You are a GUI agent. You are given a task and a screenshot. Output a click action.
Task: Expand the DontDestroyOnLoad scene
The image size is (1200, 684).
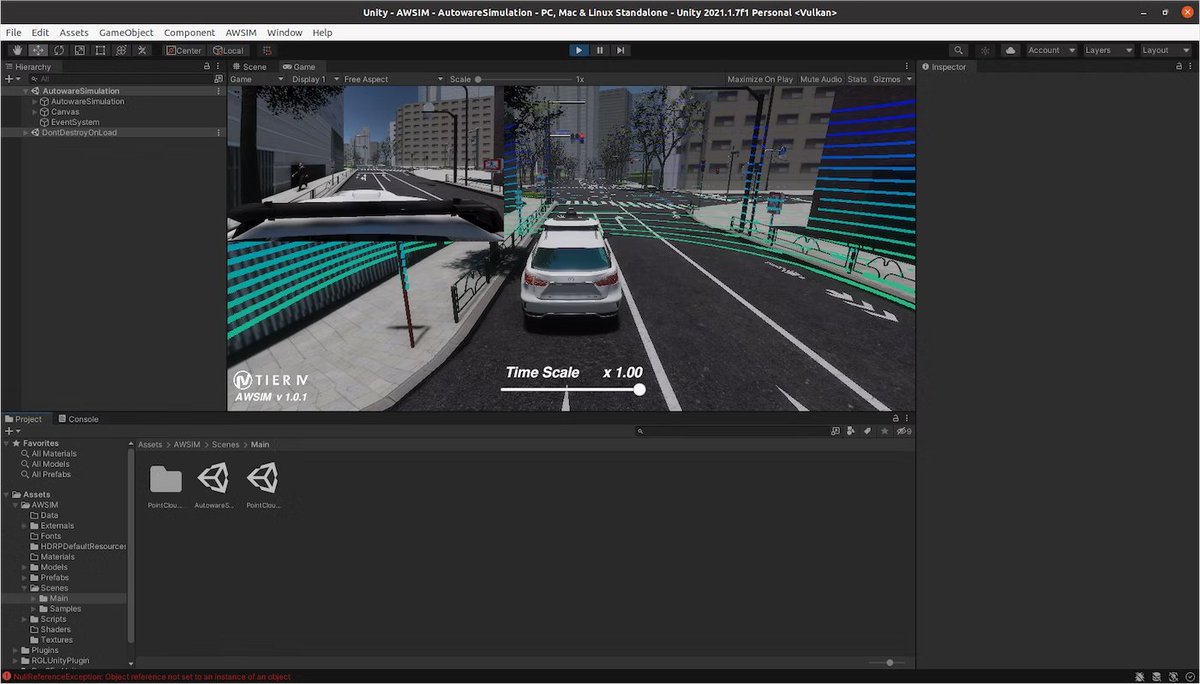25,132
